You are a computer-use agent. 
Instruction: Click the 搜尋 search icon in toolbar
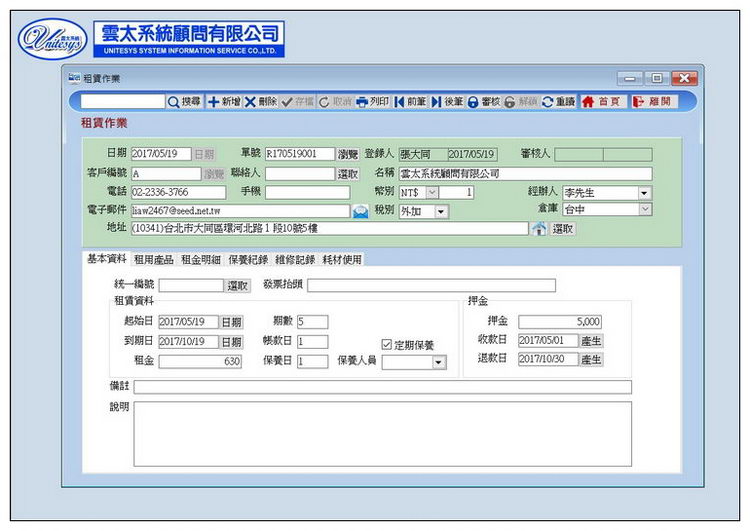[174, 102]
